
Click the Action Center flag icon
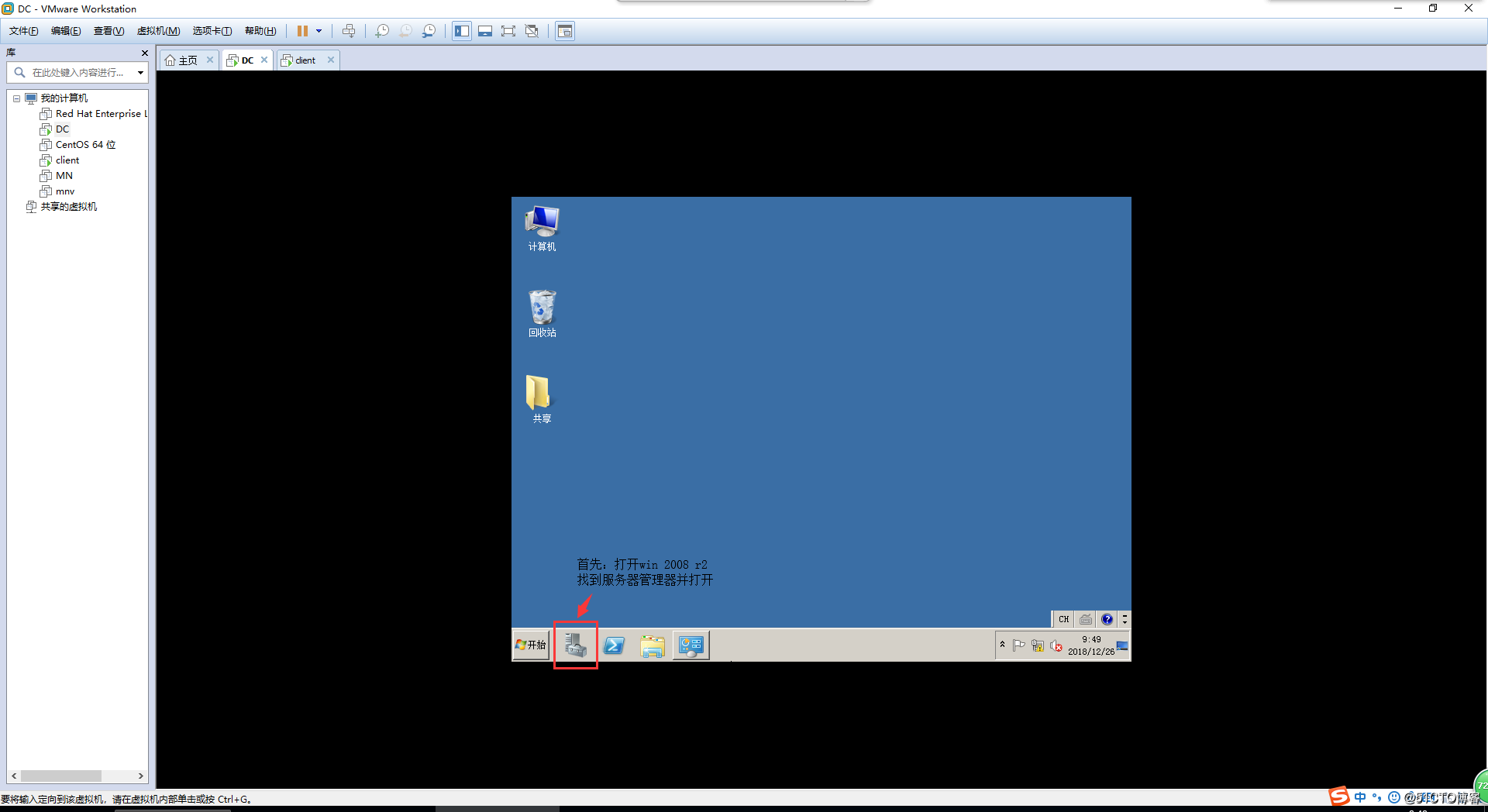[1019, 645]
